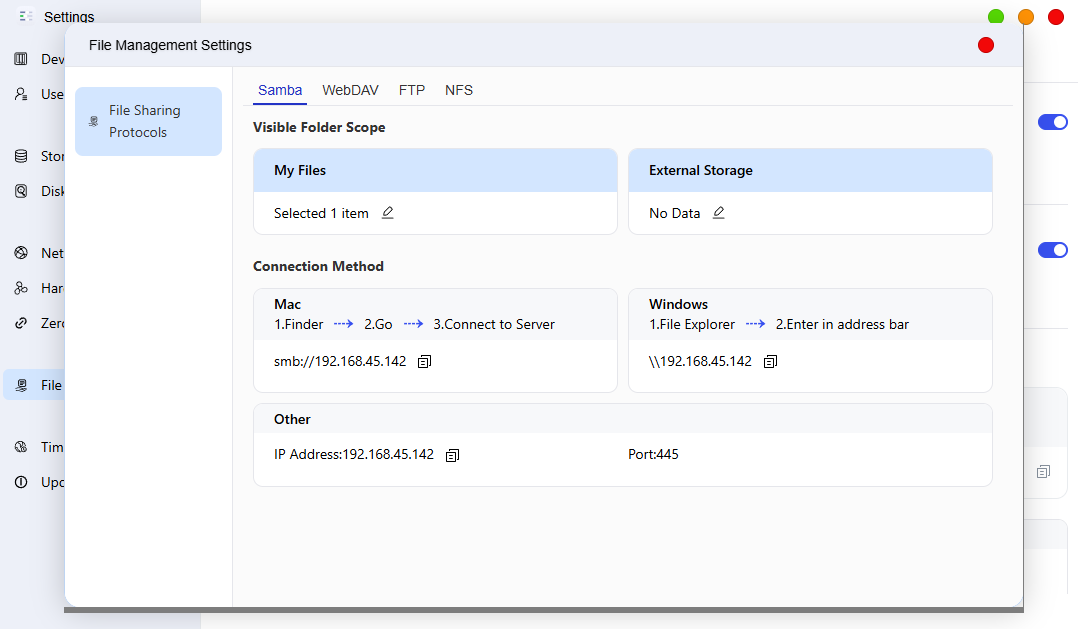Click the copy icon in background panel
This screenshot has width=1089, height=629.
pos(1043,472)
